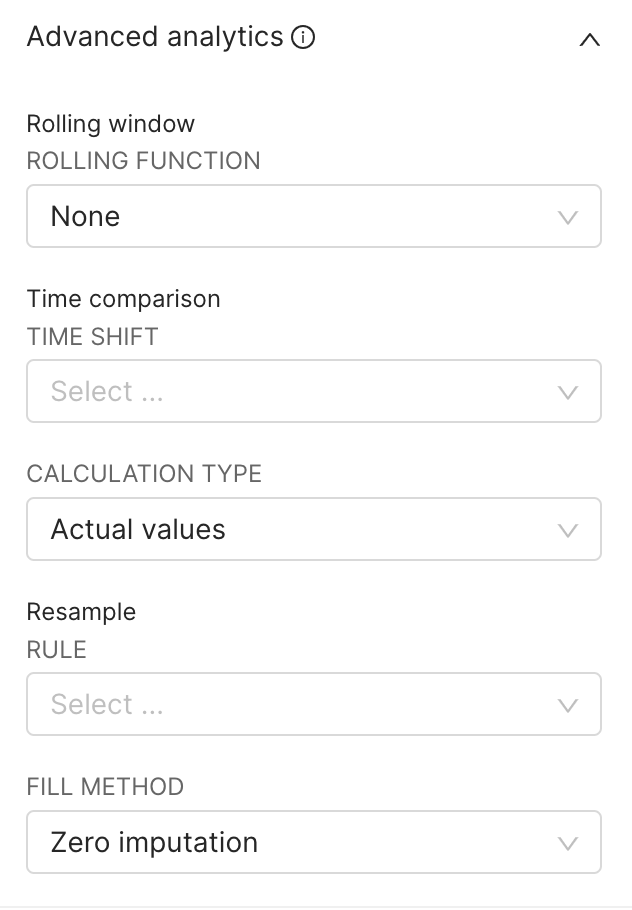Click the chevron on the Fill Method dropdown
This screenshot has width=632, height=910.
570,842
